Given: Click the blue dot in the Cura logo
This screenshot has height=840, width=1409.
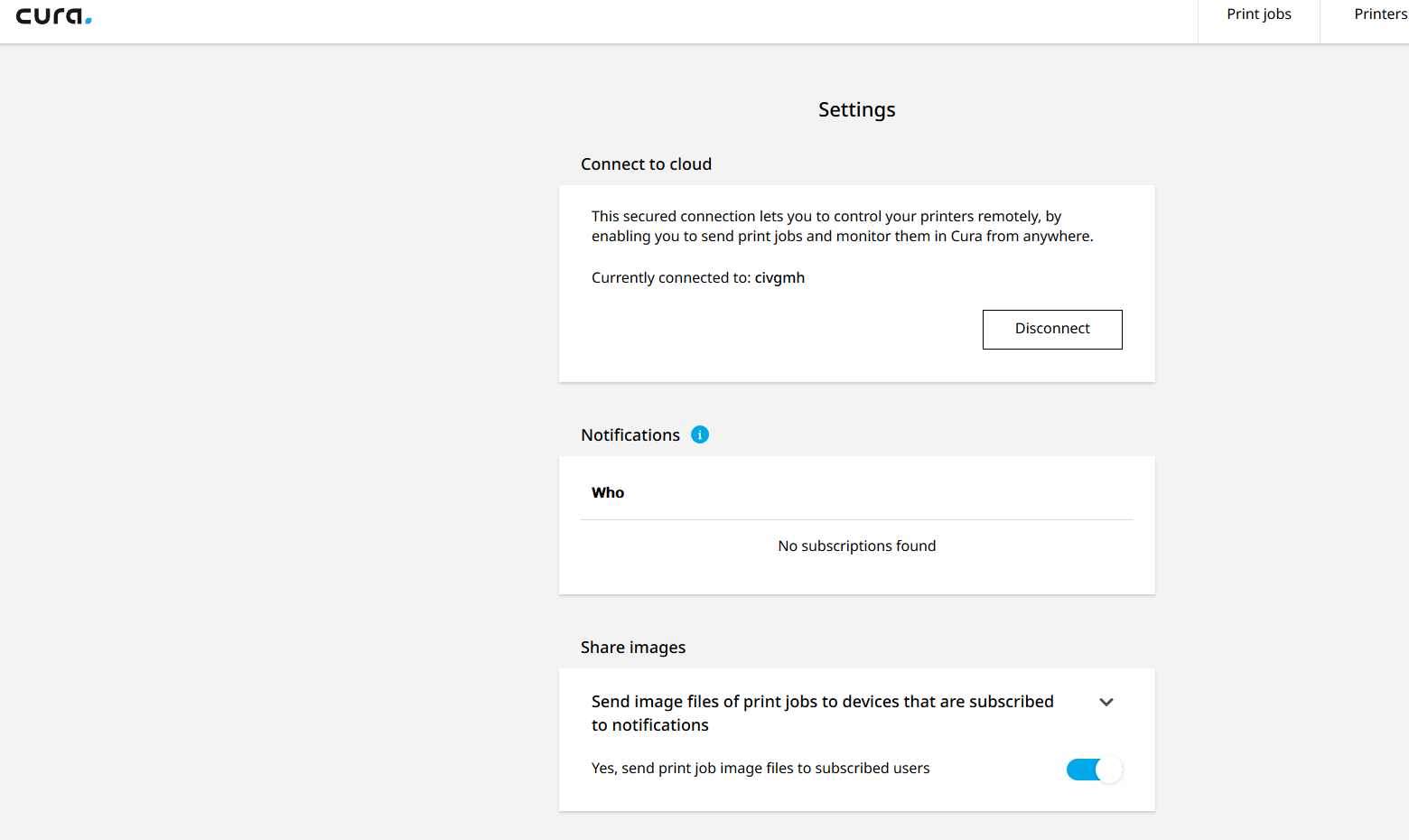Looking at the screenshot, I should (89, 21).
